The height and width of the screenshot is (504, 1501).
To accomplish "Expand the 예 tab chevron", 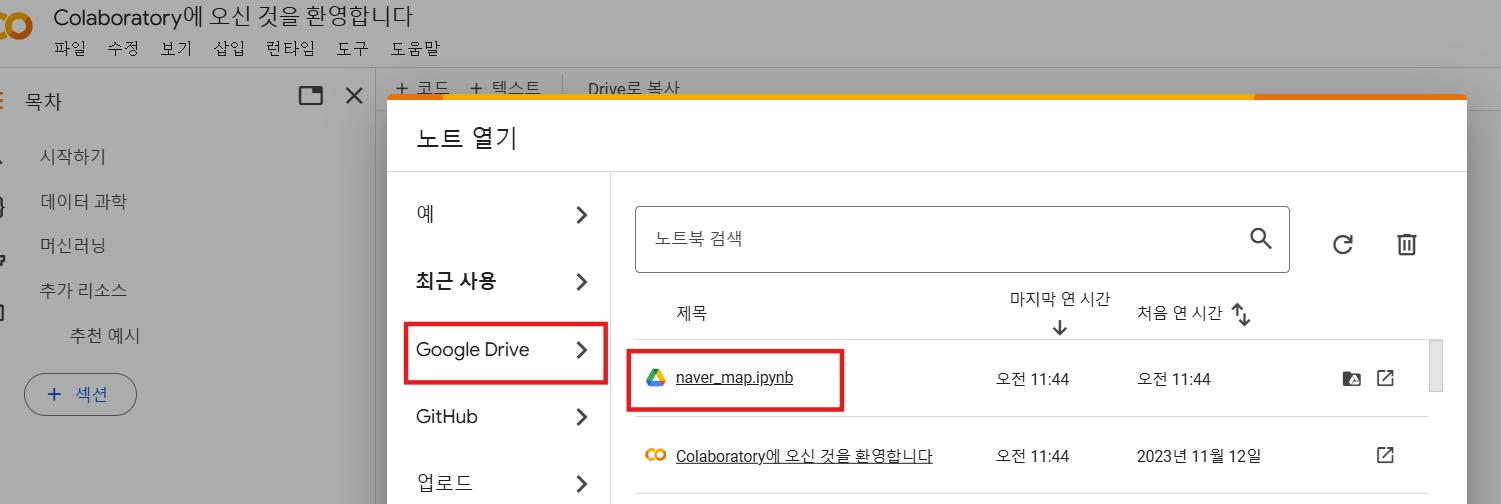I will pyautogui.click(x=582, y=215).
